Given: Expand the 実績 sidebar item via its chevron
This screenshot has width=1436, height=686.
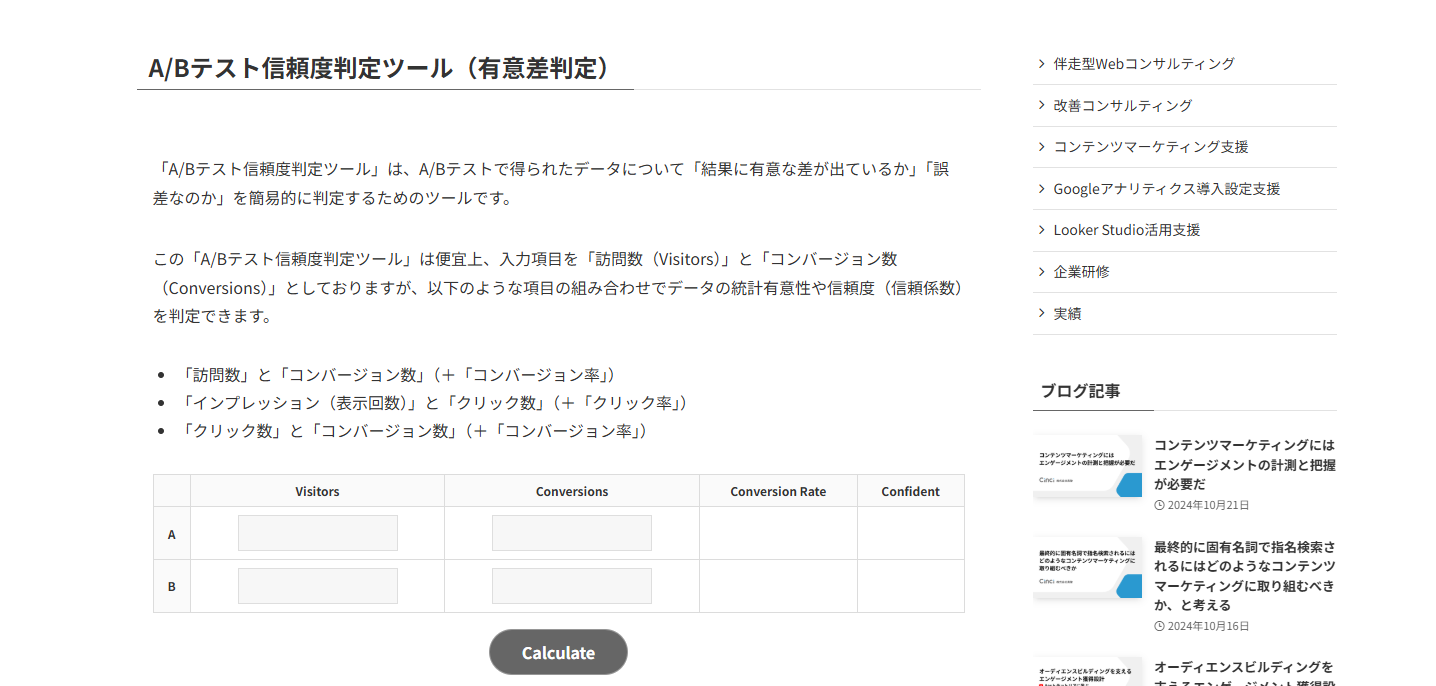Looking at the screenshot, I should pos(1041,312).
